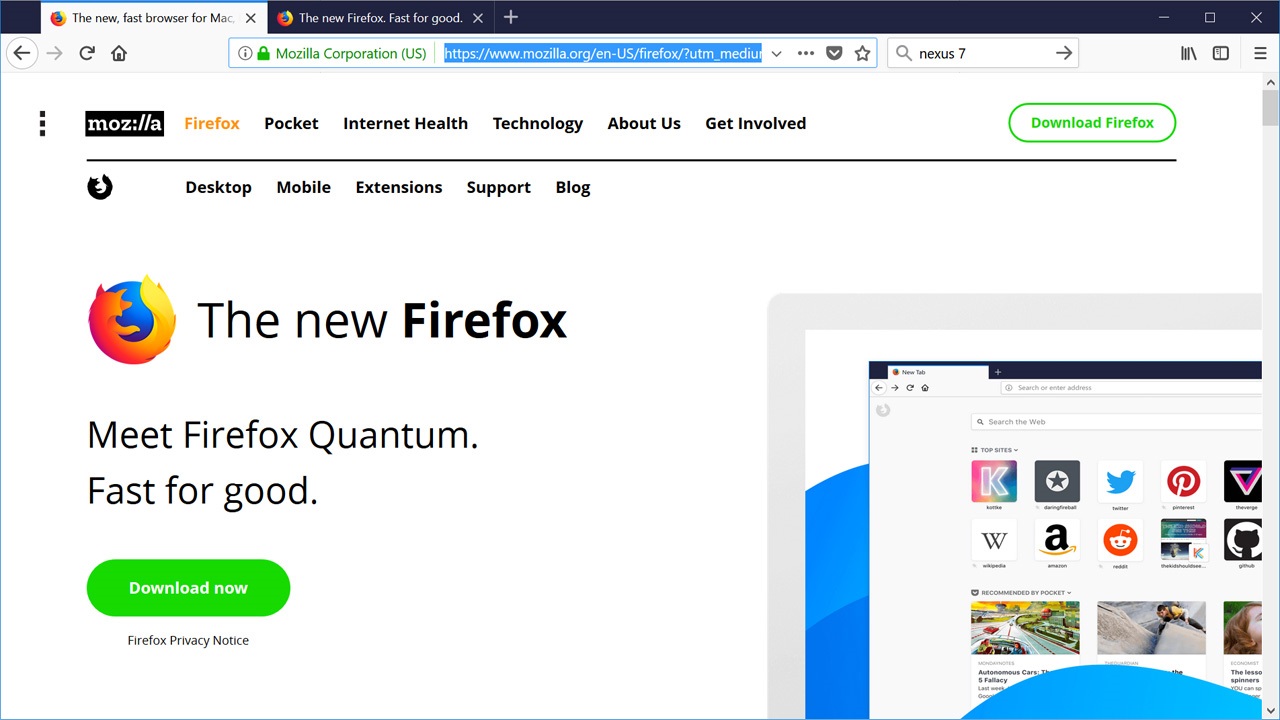Click the site information icon
Screen dimensions: 1280x720
pyautogui.click(x=245, y=53)
